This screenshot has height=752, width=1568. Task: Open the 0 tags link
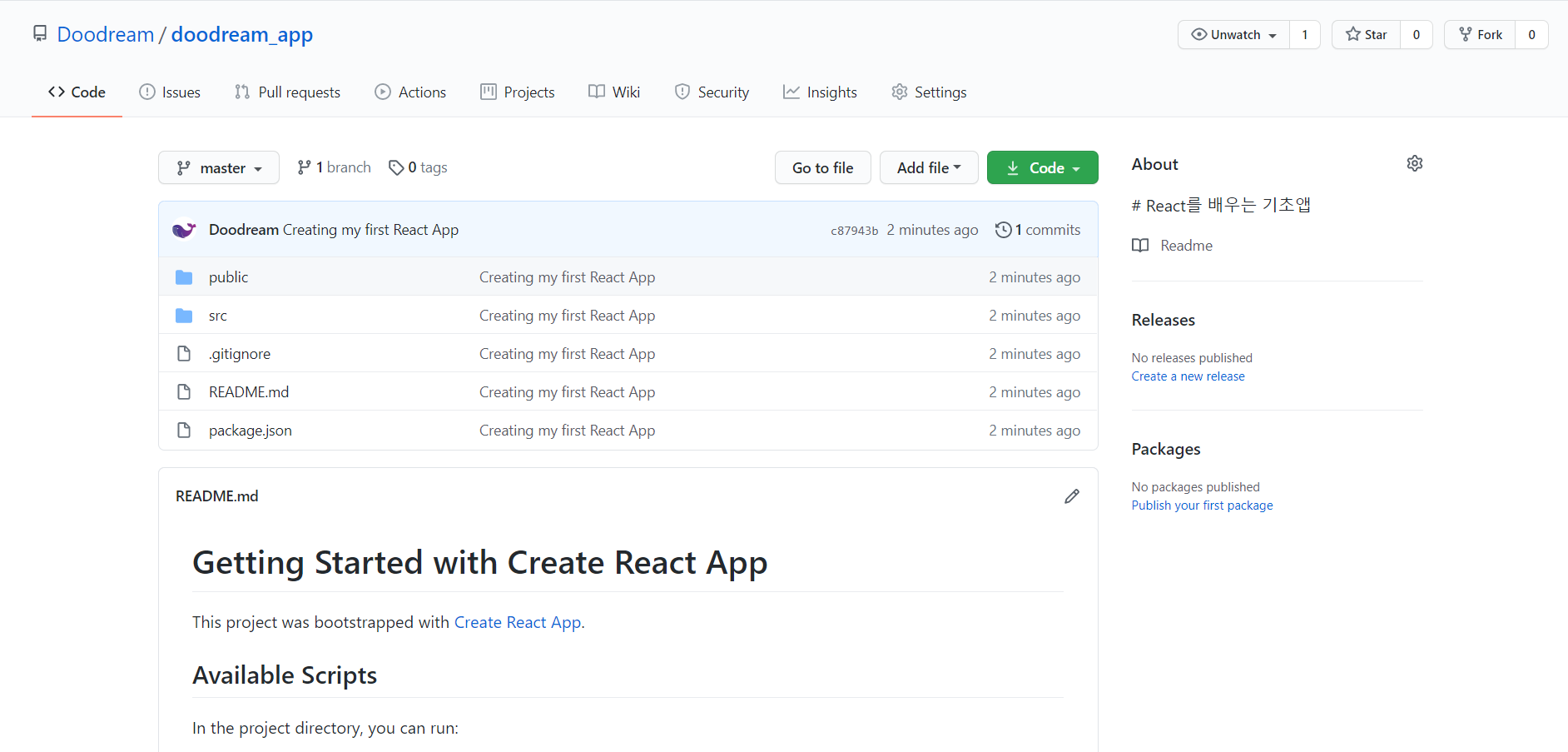point(418,167)
